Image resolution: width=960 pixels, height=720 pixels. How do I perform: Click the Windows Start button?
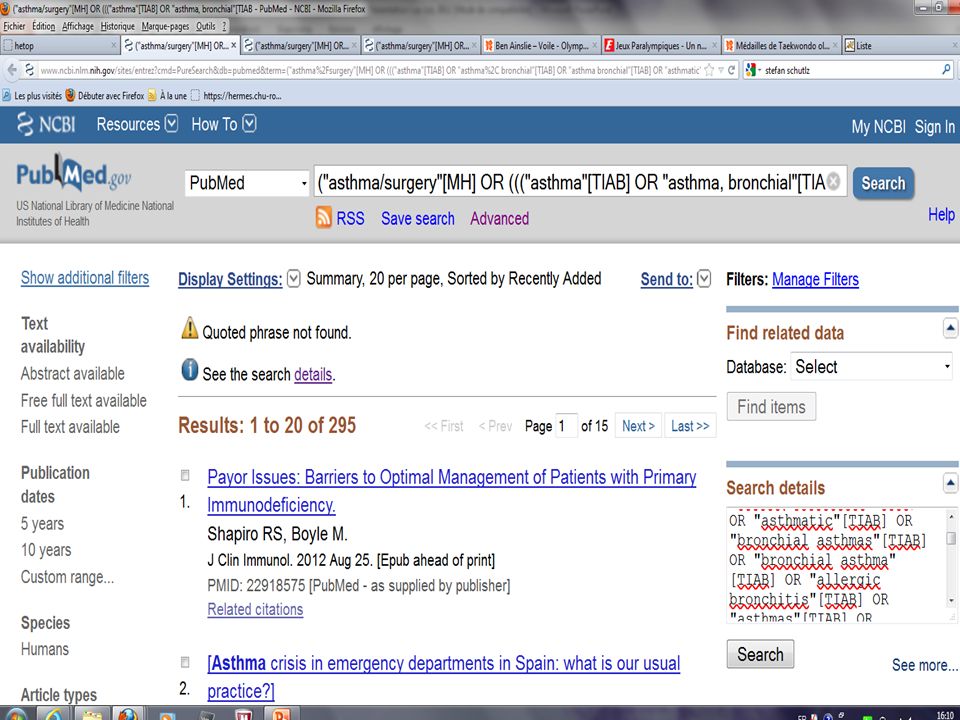pos(15,714)
